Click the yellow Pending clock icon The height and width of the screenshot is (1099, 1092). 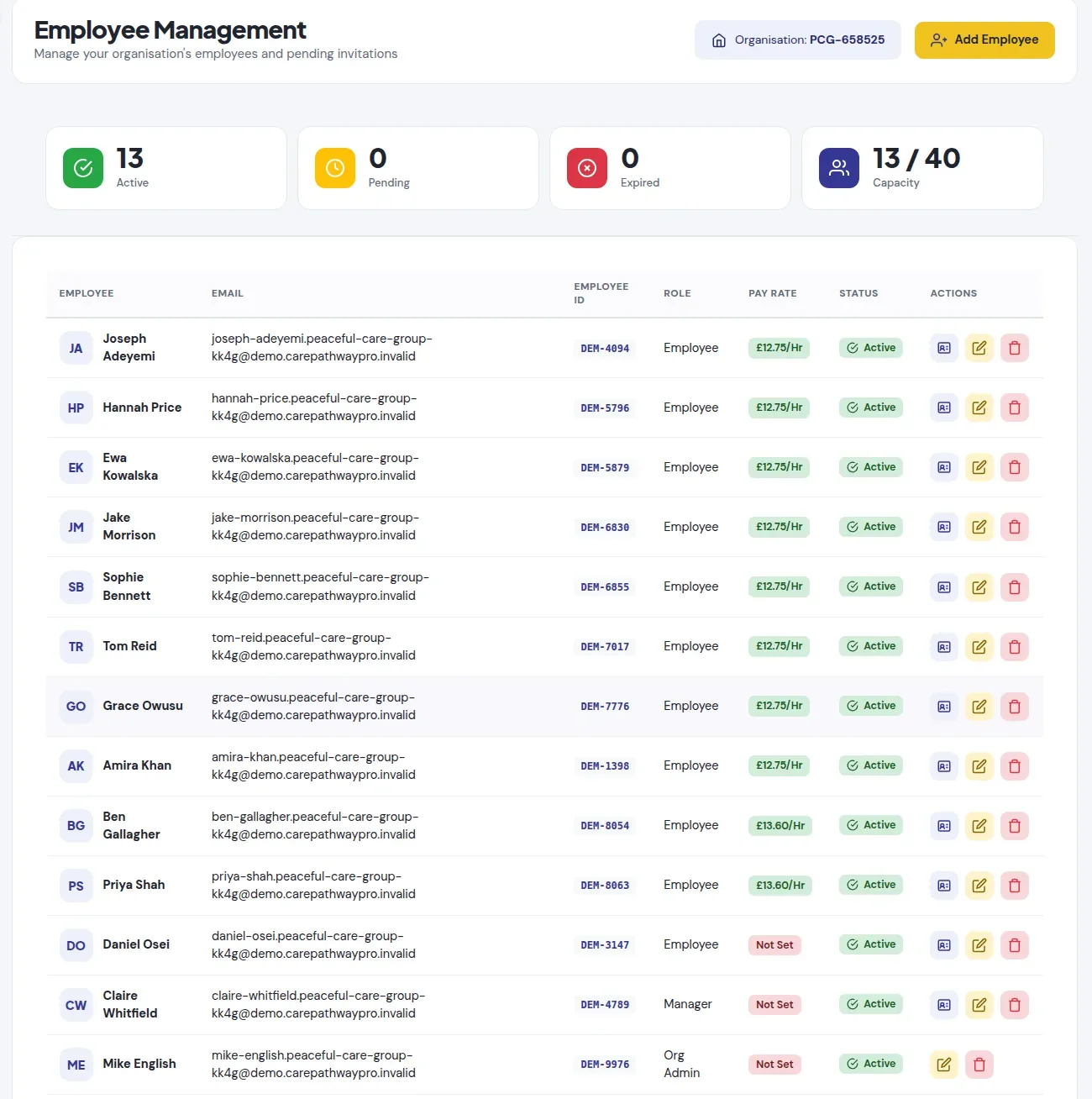[335, 168]
